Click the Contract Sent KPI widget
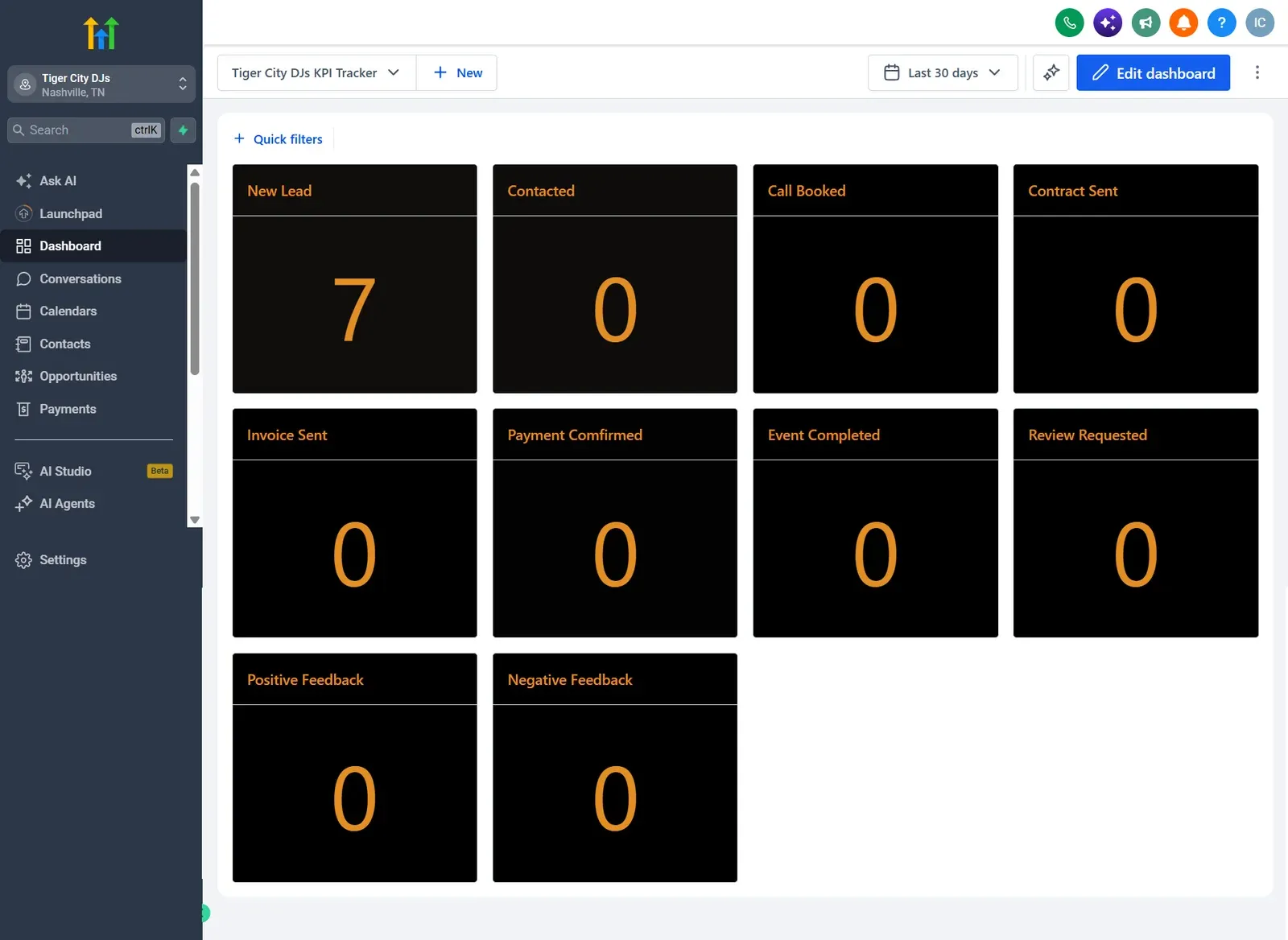1288x940 pixels. click(1135, 278)
